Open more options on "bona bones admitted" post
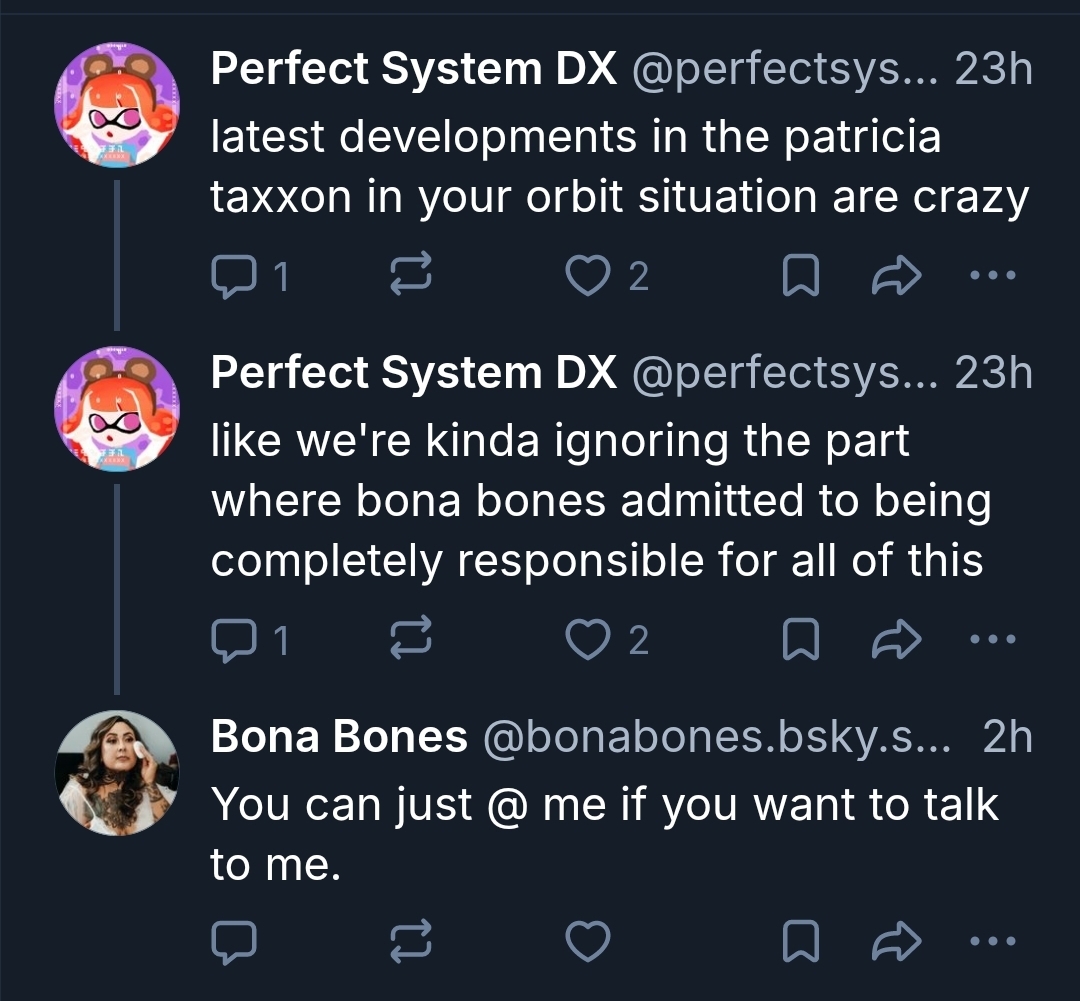The image size is (1080, 1001). [x=994, y=640]
